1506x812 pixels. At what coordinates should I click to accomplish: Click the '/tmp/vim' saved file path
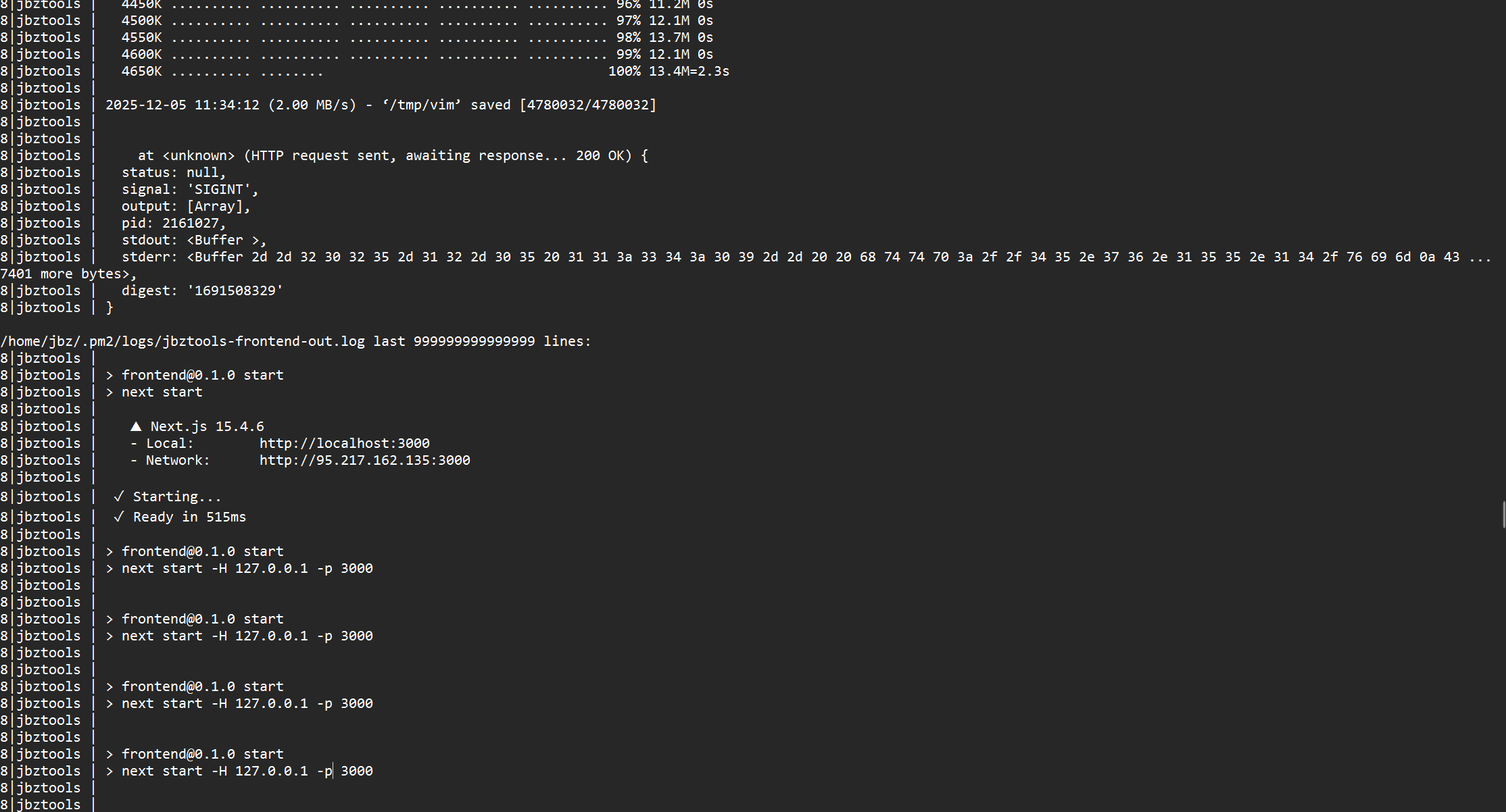421,105
